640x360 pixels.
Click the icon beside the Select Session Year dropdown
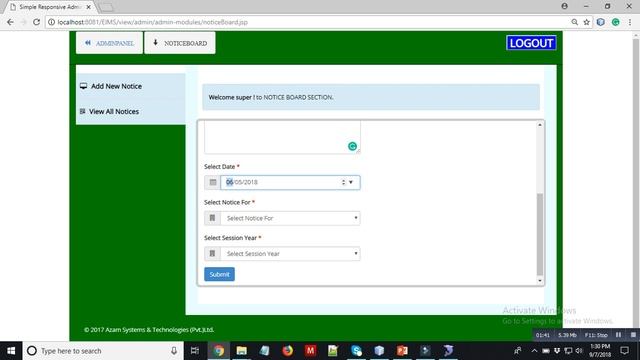pyautogui.click(x=212, y=254)
